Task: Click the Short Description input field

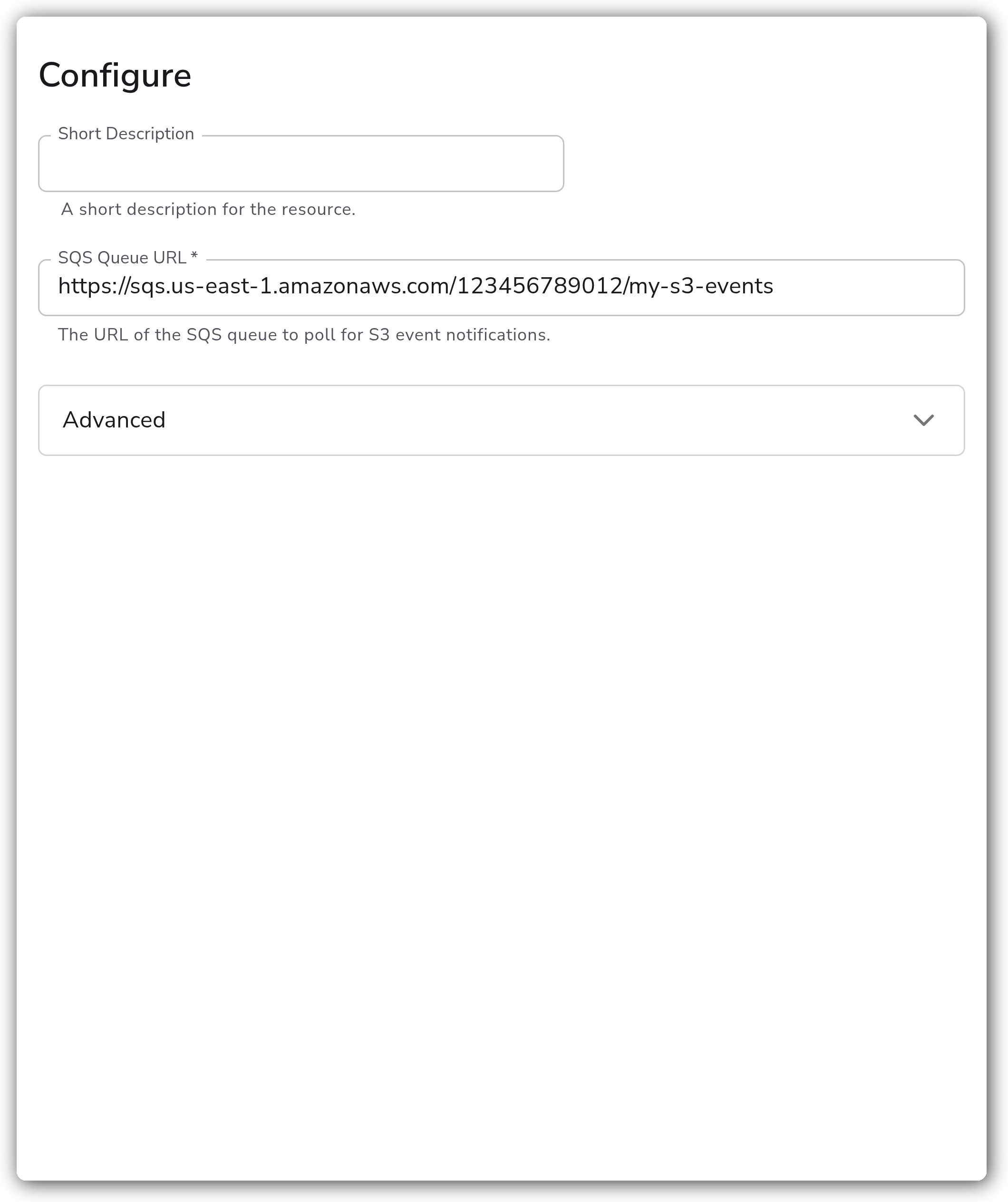Action: (301, 164)
